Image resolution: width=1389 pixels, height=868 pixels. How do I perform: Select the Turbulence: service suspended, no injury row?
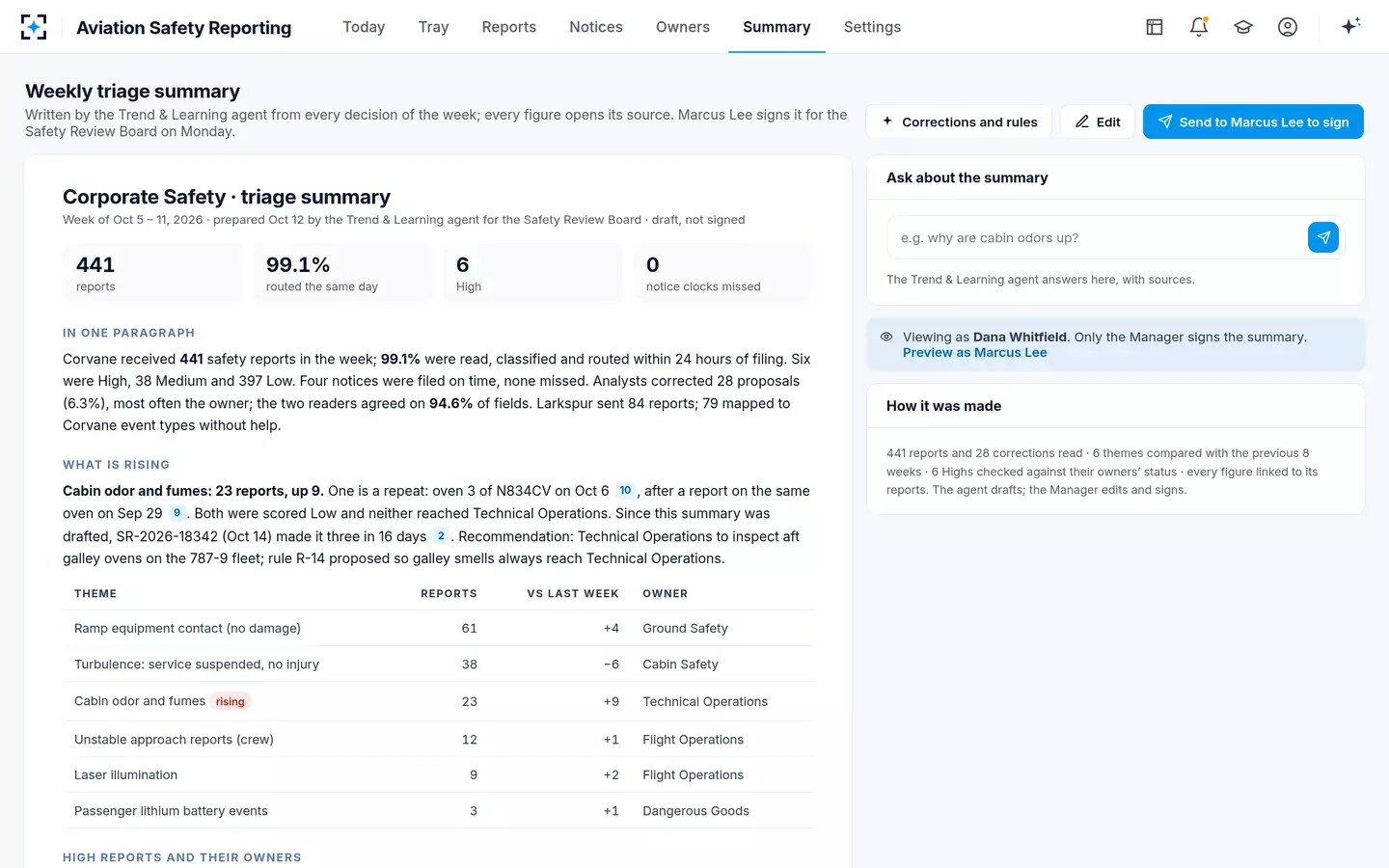pos(439,665)
